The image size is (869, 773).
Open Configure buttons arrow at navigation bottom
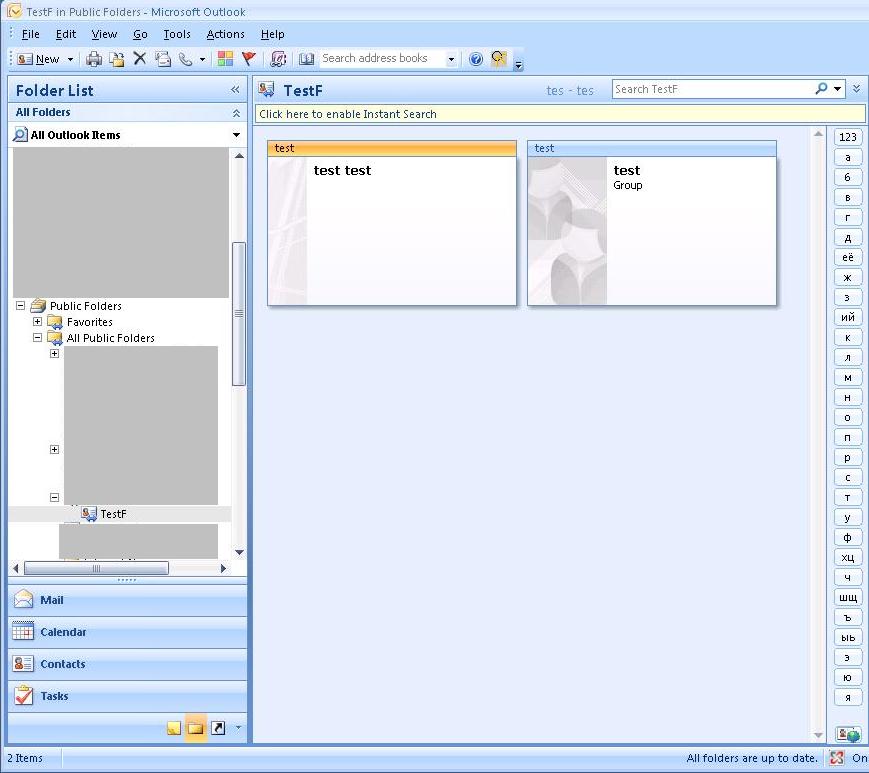tap(238, 728)
